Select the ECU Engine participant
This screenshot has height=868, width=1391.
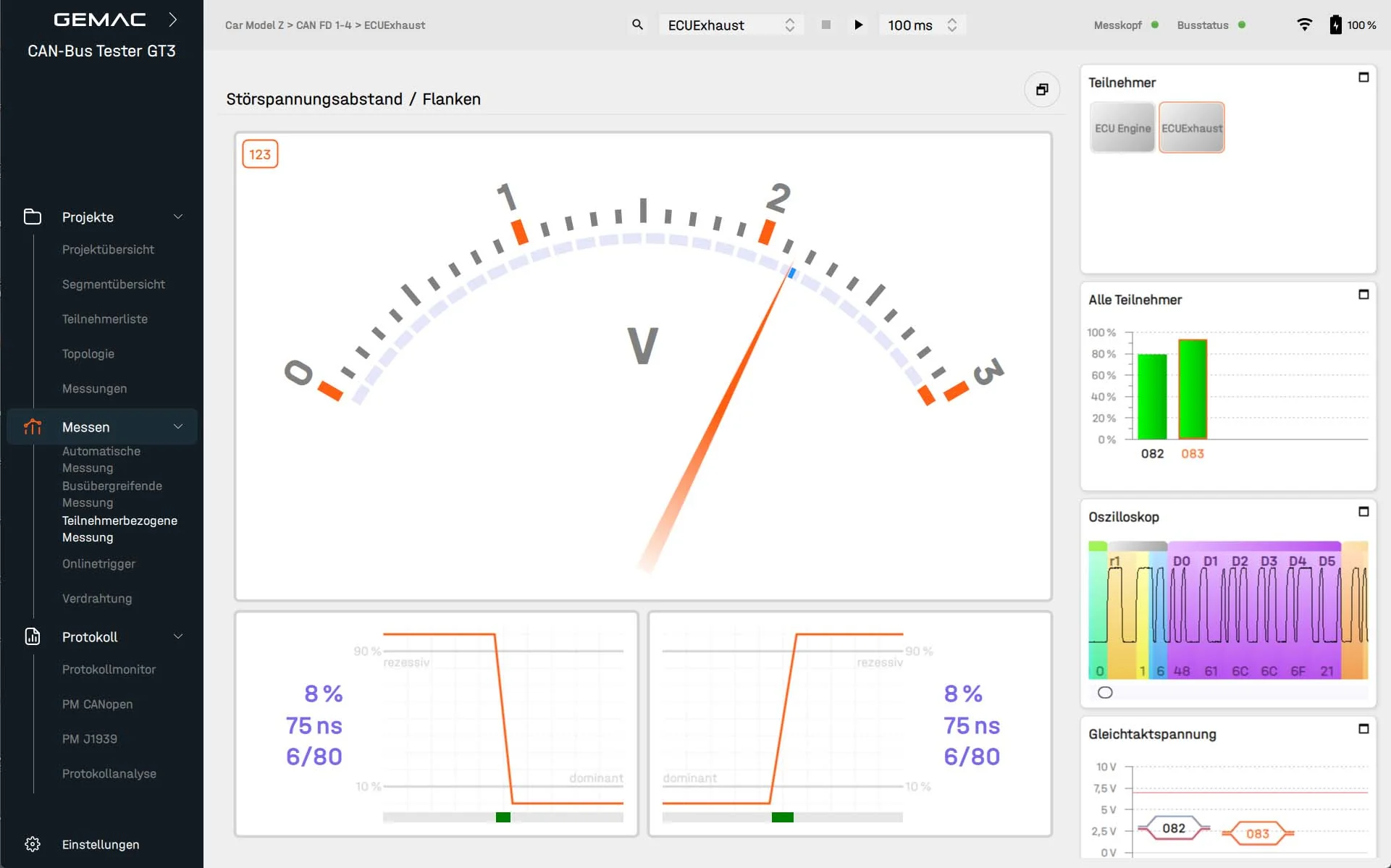tap(1122, 127)
